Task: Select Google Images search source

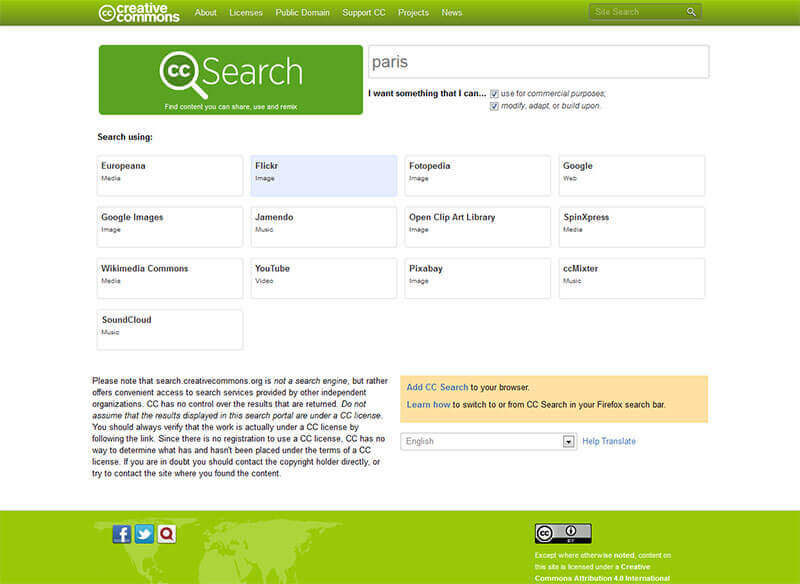Action: click(x=170, y=227)
